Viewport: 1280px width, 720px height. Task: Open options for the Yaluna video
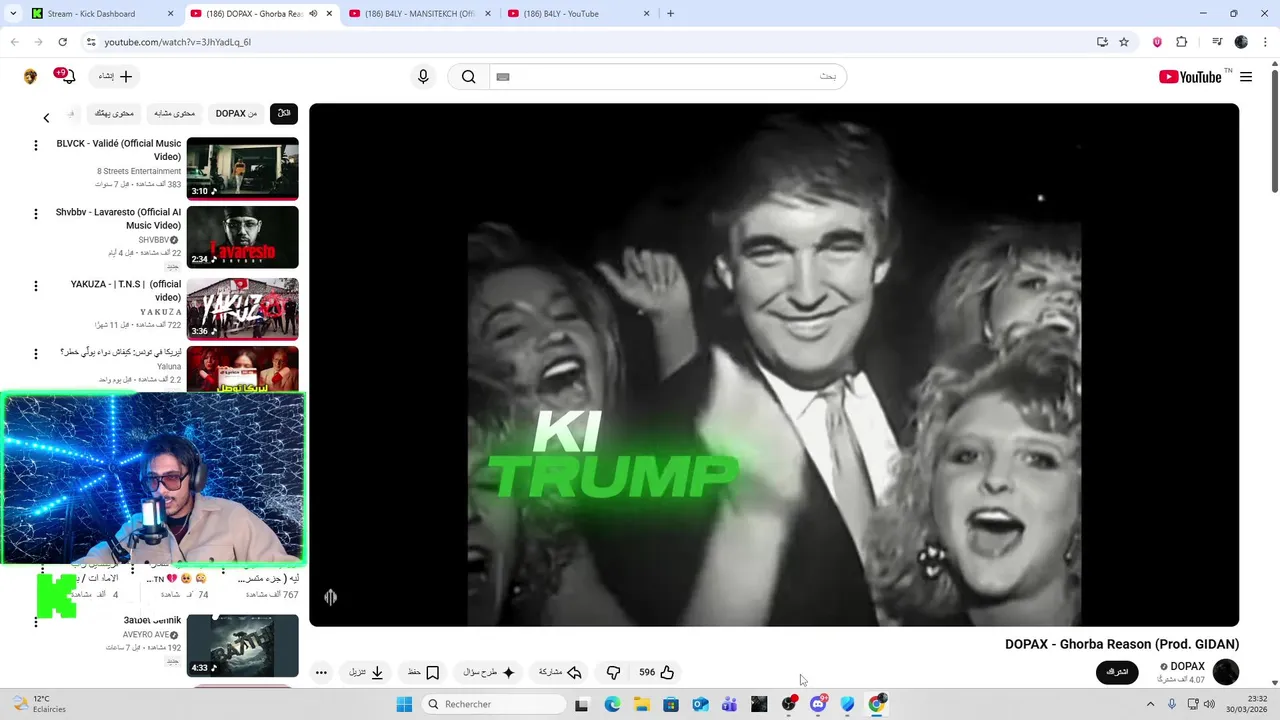point(36,354)
